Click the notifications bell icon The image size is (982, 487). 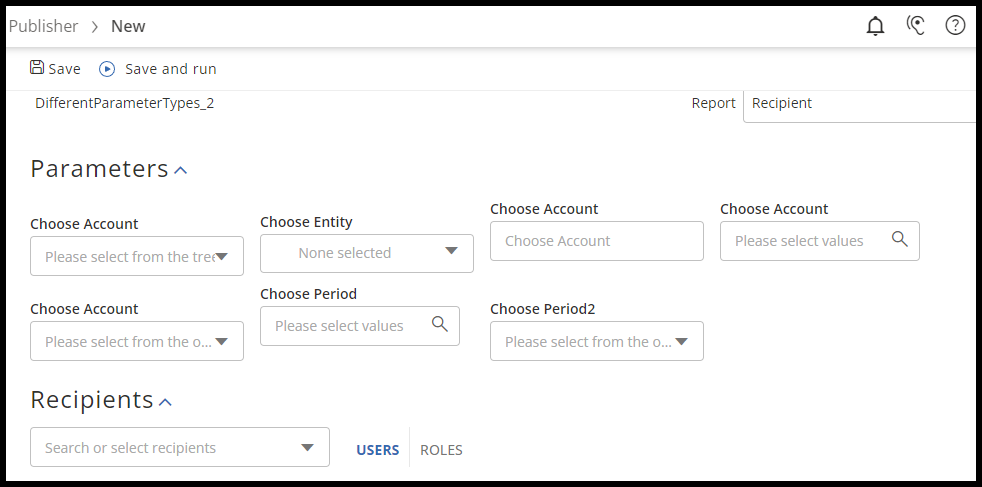click(875, 26)
